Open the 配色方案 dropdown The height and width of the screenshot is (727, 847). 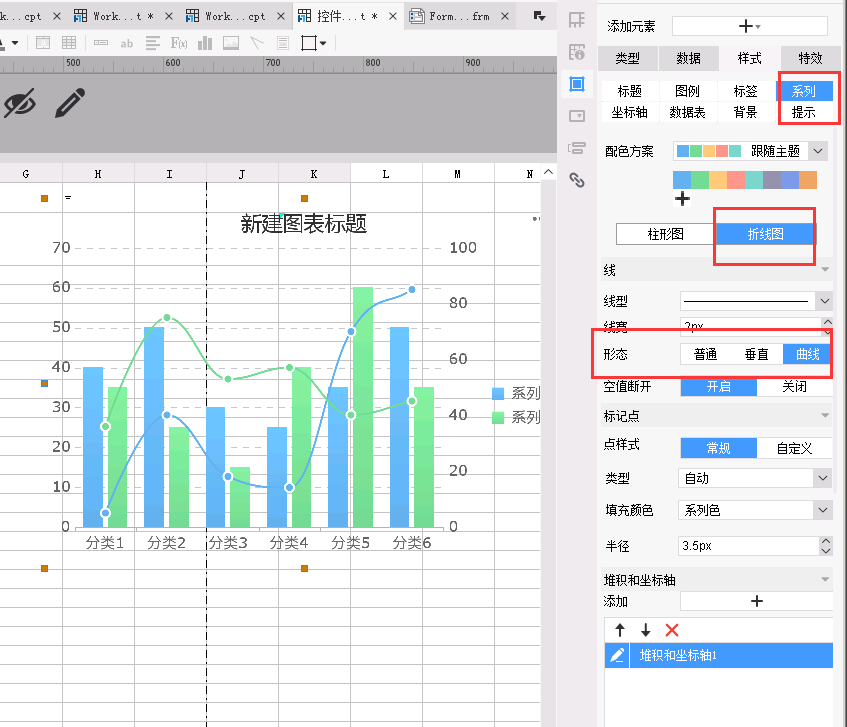(818, 151)
